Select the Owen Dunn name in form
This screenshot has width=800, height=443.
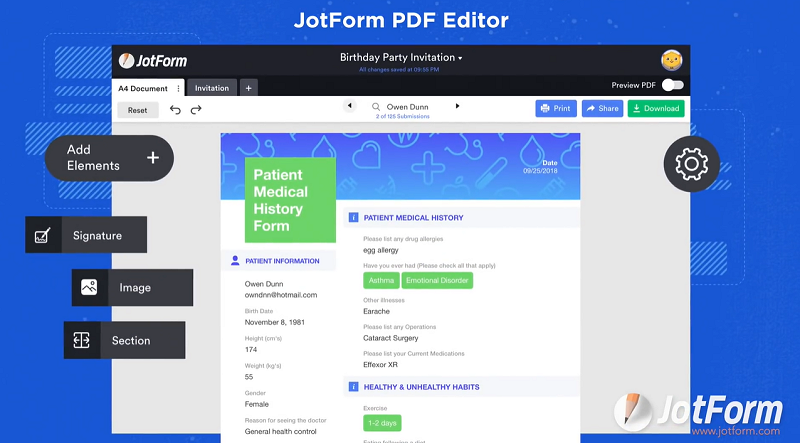tap(264, 284)
